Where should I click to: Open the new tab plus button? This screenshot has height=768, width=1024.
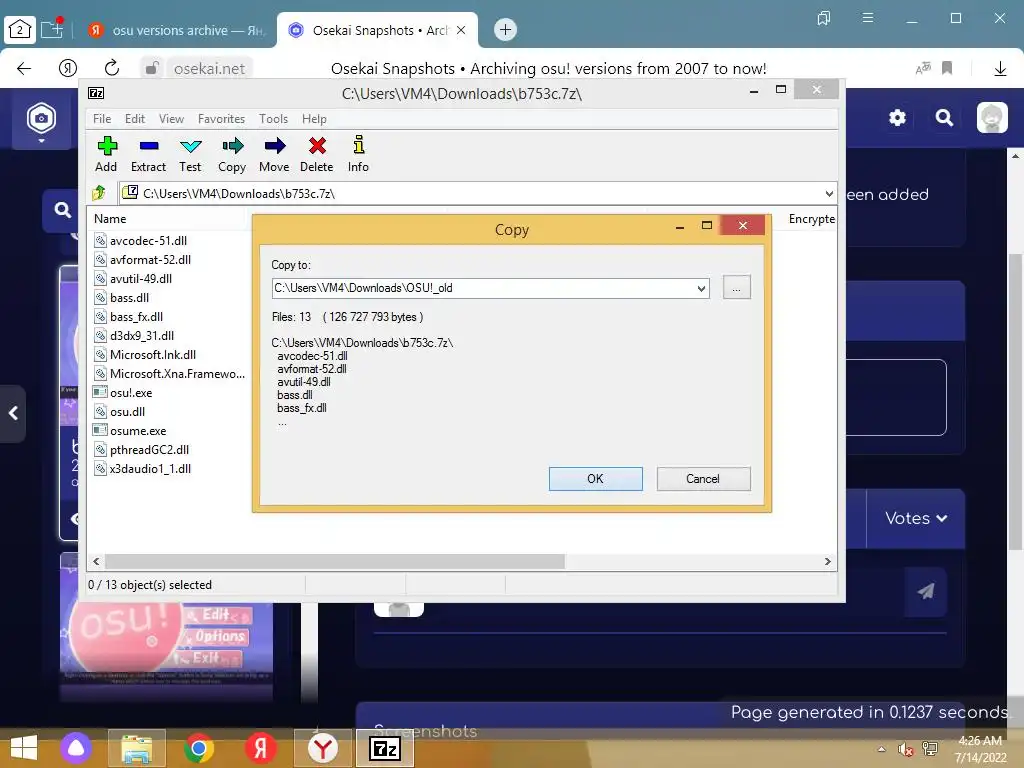505,29
